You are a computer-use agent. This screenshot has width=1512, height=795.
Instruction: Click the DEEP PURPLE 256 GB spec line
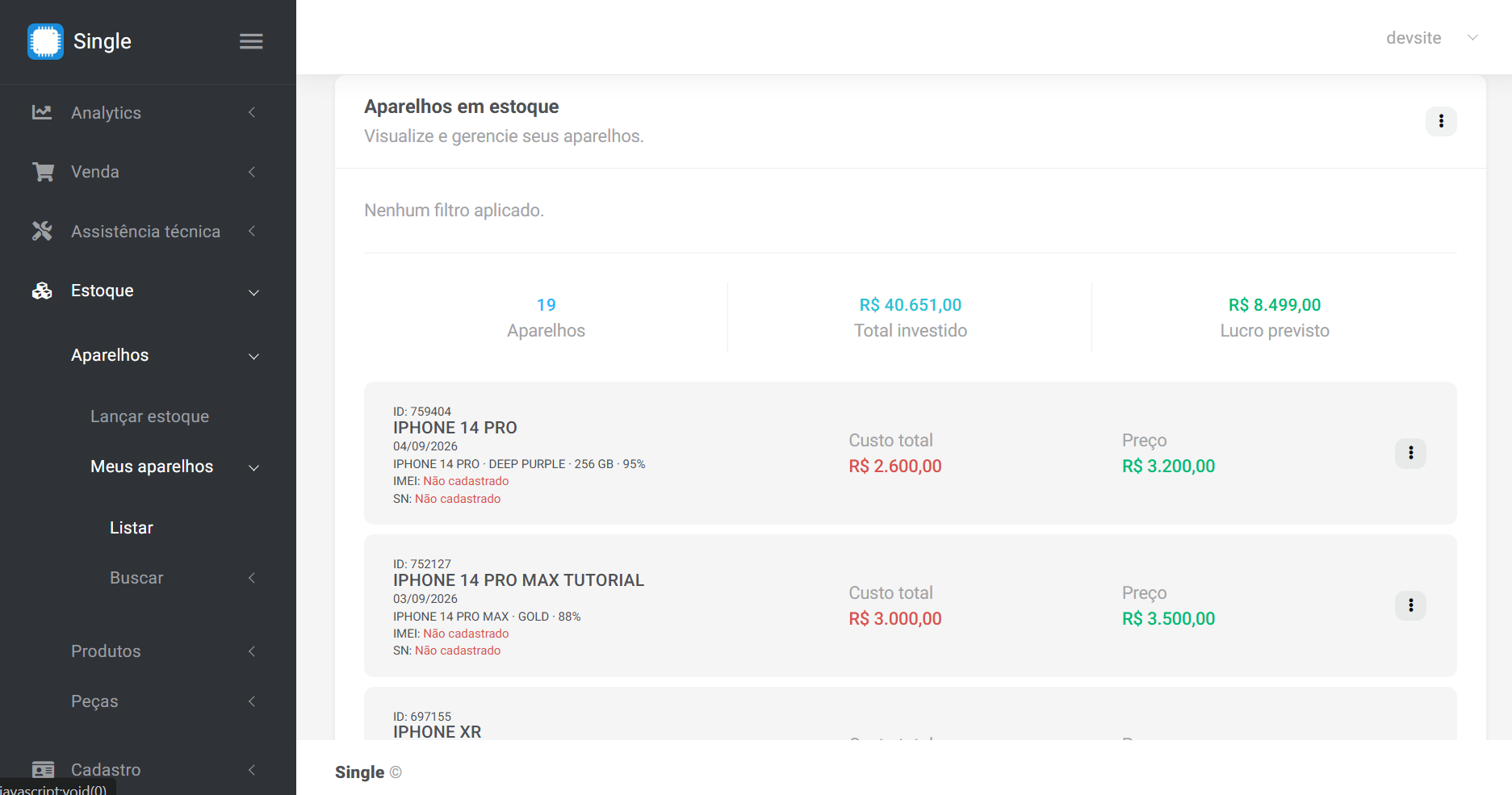[x=519, y=464]
